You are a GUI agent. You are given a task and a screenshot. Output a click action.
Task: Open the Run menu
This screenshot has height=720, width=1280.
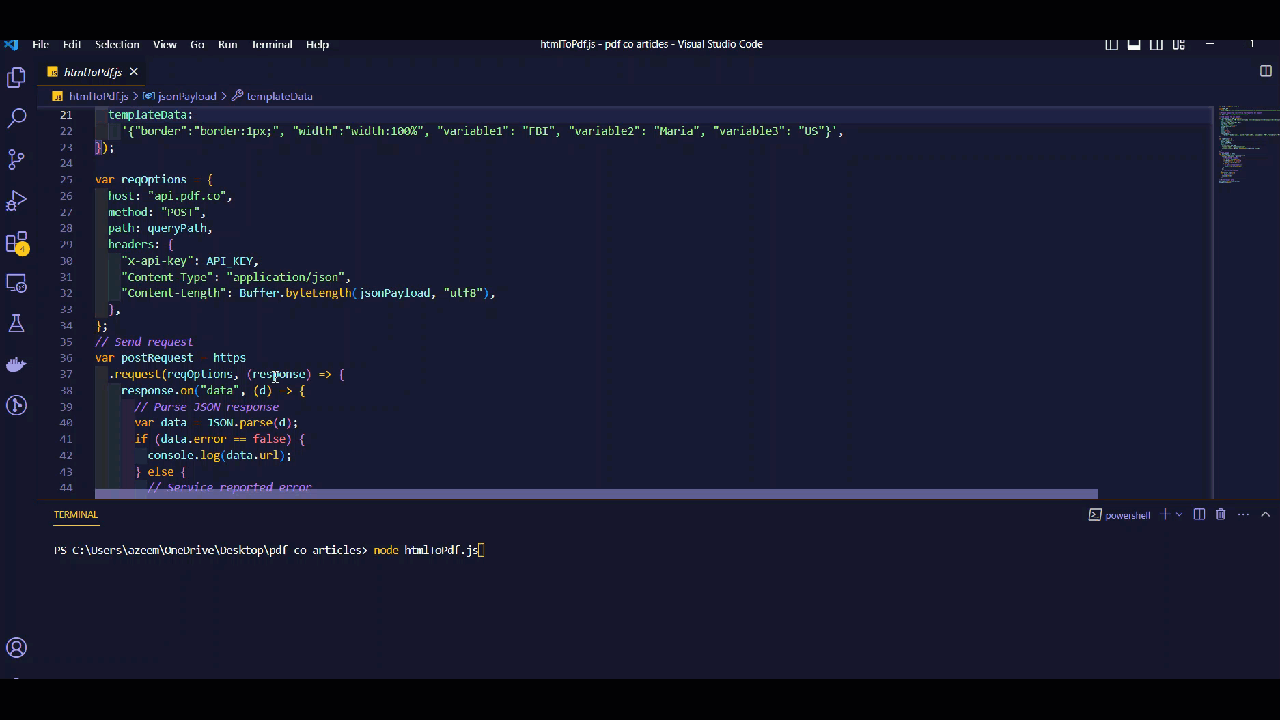pos(228,44)
